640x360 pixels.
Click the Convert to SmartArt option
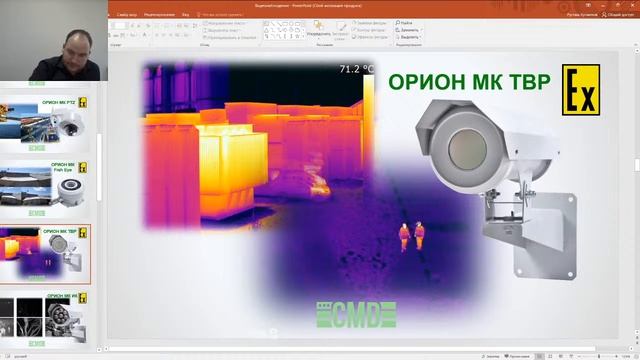(229, 38)
